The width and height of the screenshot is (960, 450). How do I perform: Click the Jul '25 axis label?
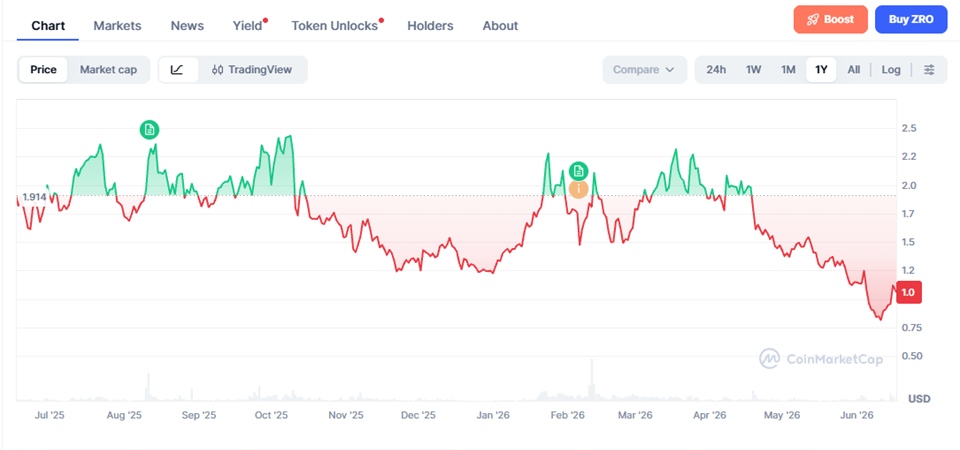pyautogui.click(x=50, y=415)
